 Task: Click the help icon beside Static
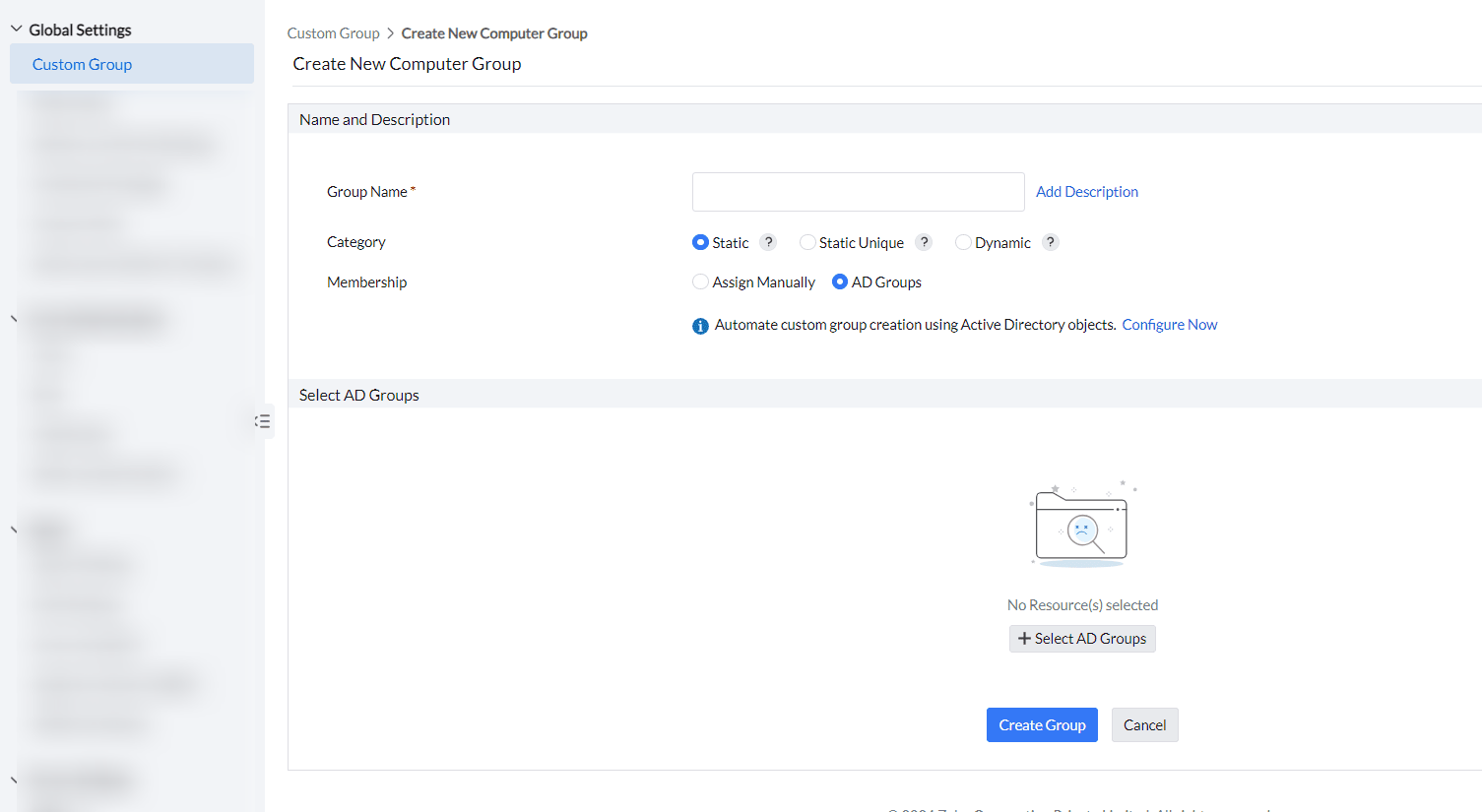point(769,242)
